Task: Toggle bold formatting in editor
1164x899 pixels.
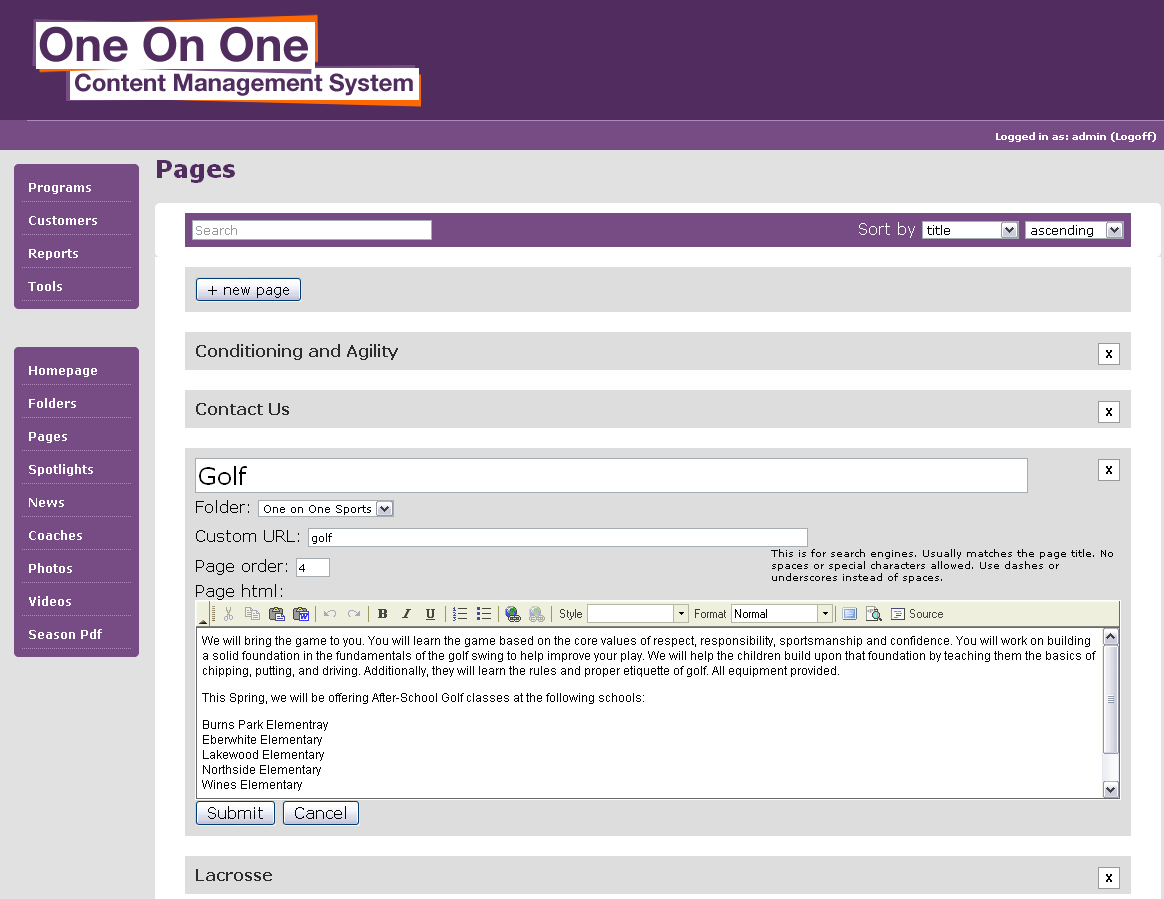Action: 382,614
